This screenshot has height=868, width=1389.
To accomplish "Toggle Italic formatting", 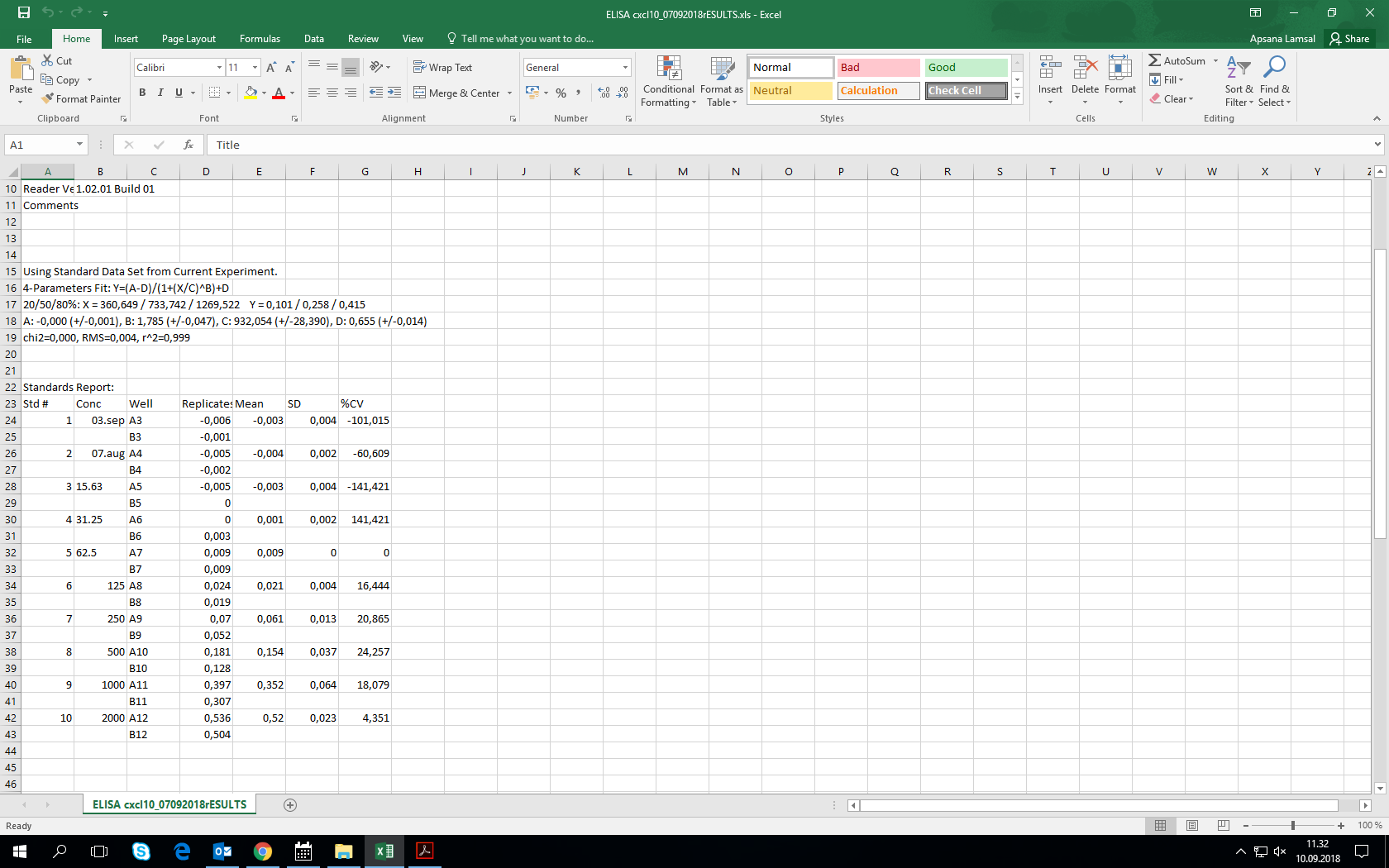I will click(160, 93).
